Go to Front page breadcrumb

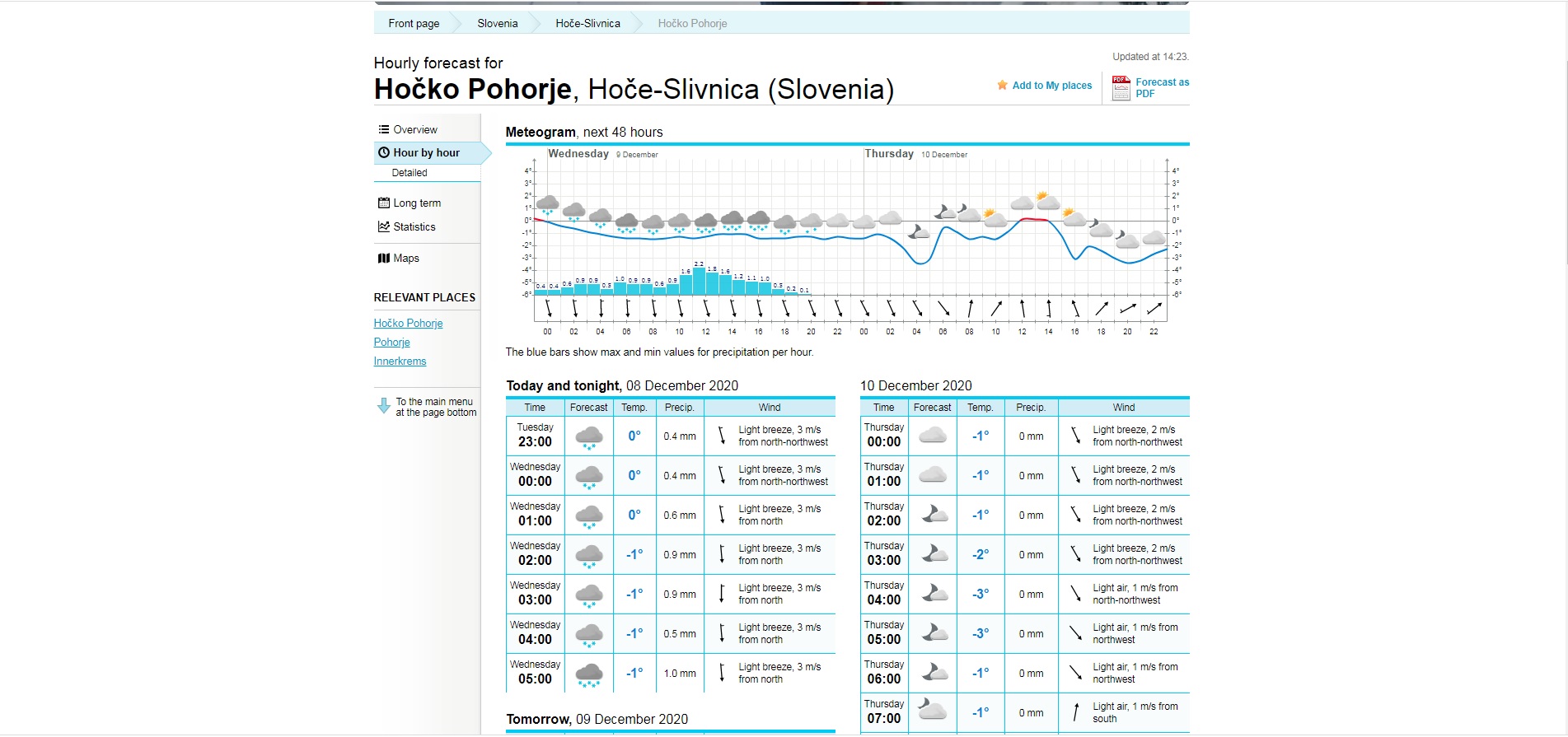coord(414,23)
